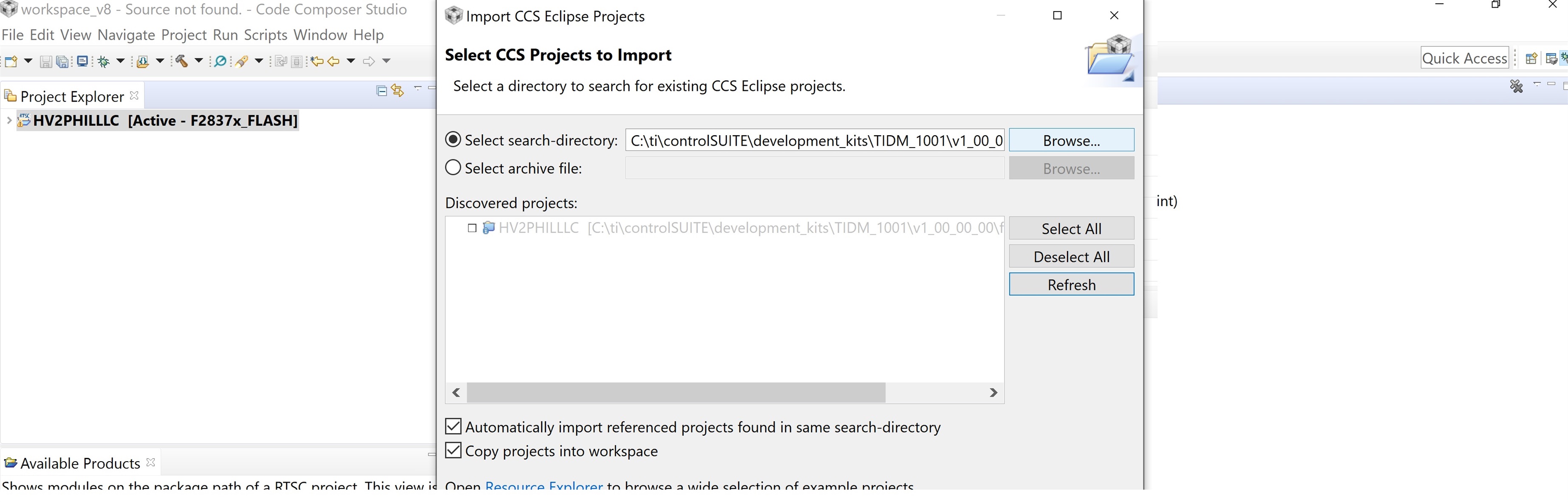This screenshot has height=502, width=1568.
Task: Open the terminal monitor toolbar icon
Action: (x=82, y=61)
